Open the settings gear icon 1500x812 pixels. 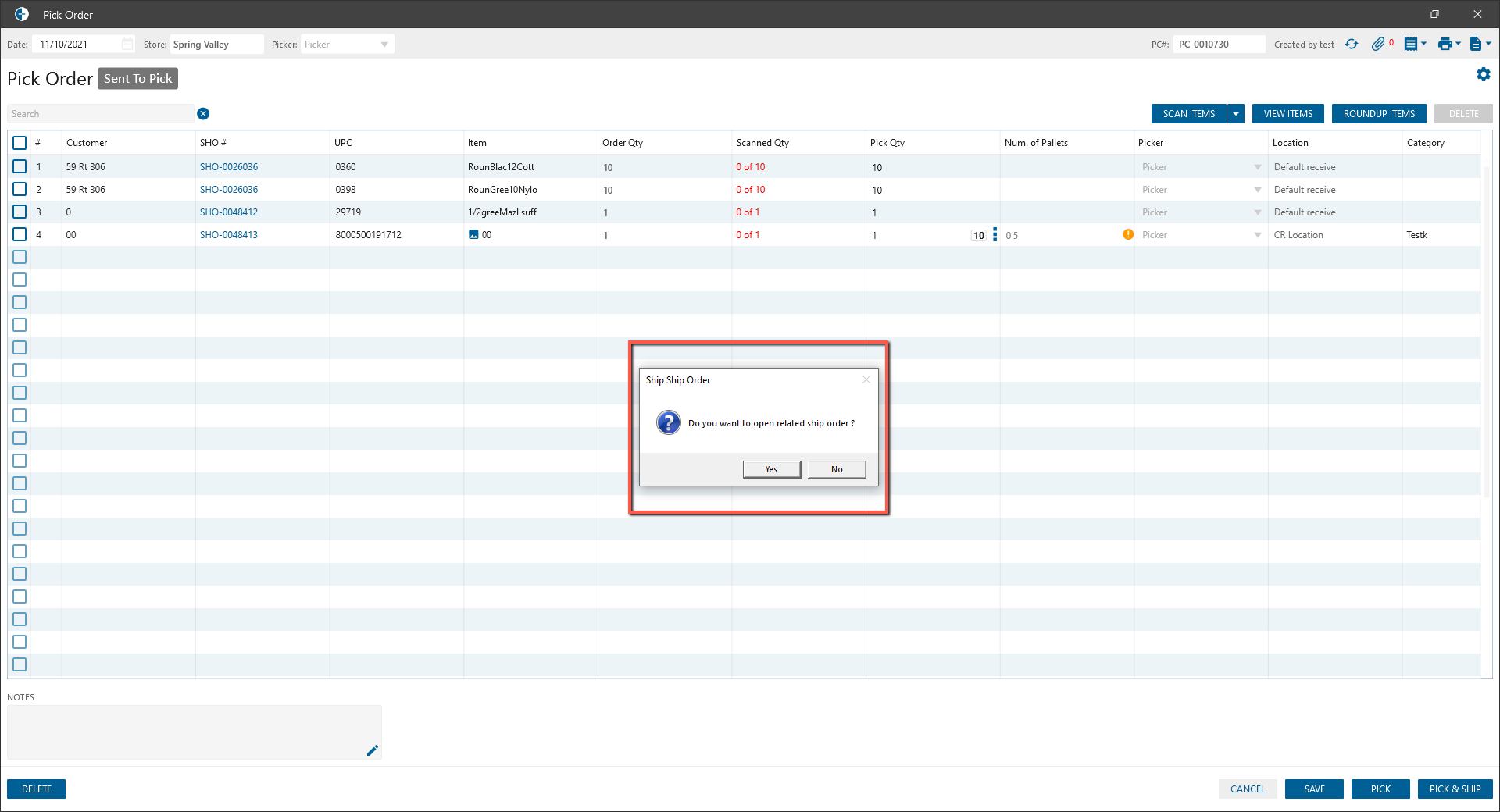(x=1484, y=74)
